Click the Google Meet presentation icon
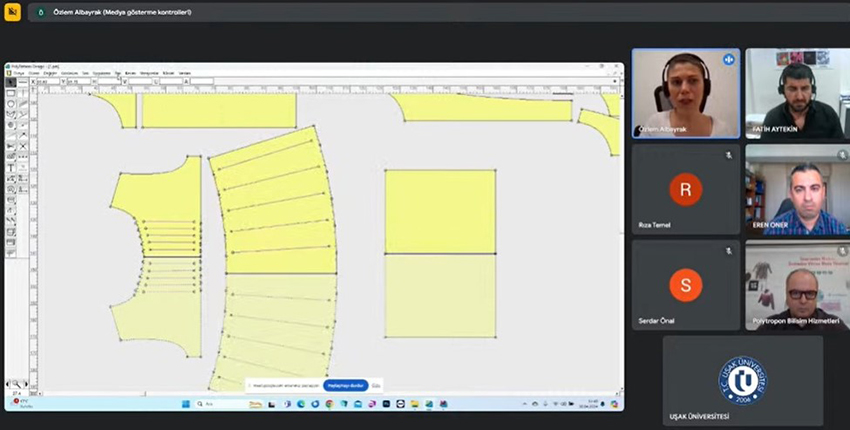Image resolution: width=850 pixels, height=430 pixels. [12, 12]
